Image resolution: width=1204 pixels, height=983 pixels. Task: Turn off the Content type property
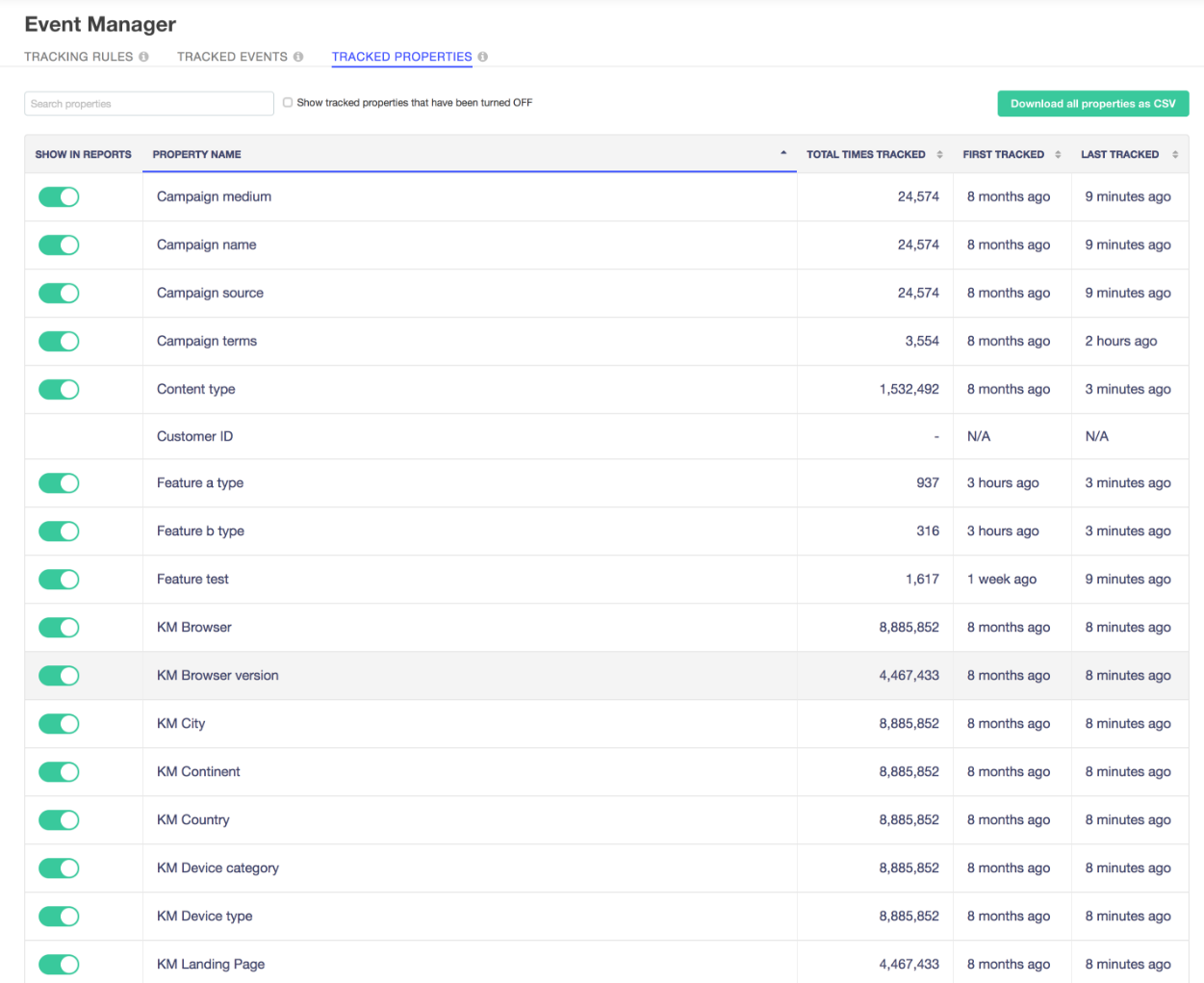pos(59,389)
